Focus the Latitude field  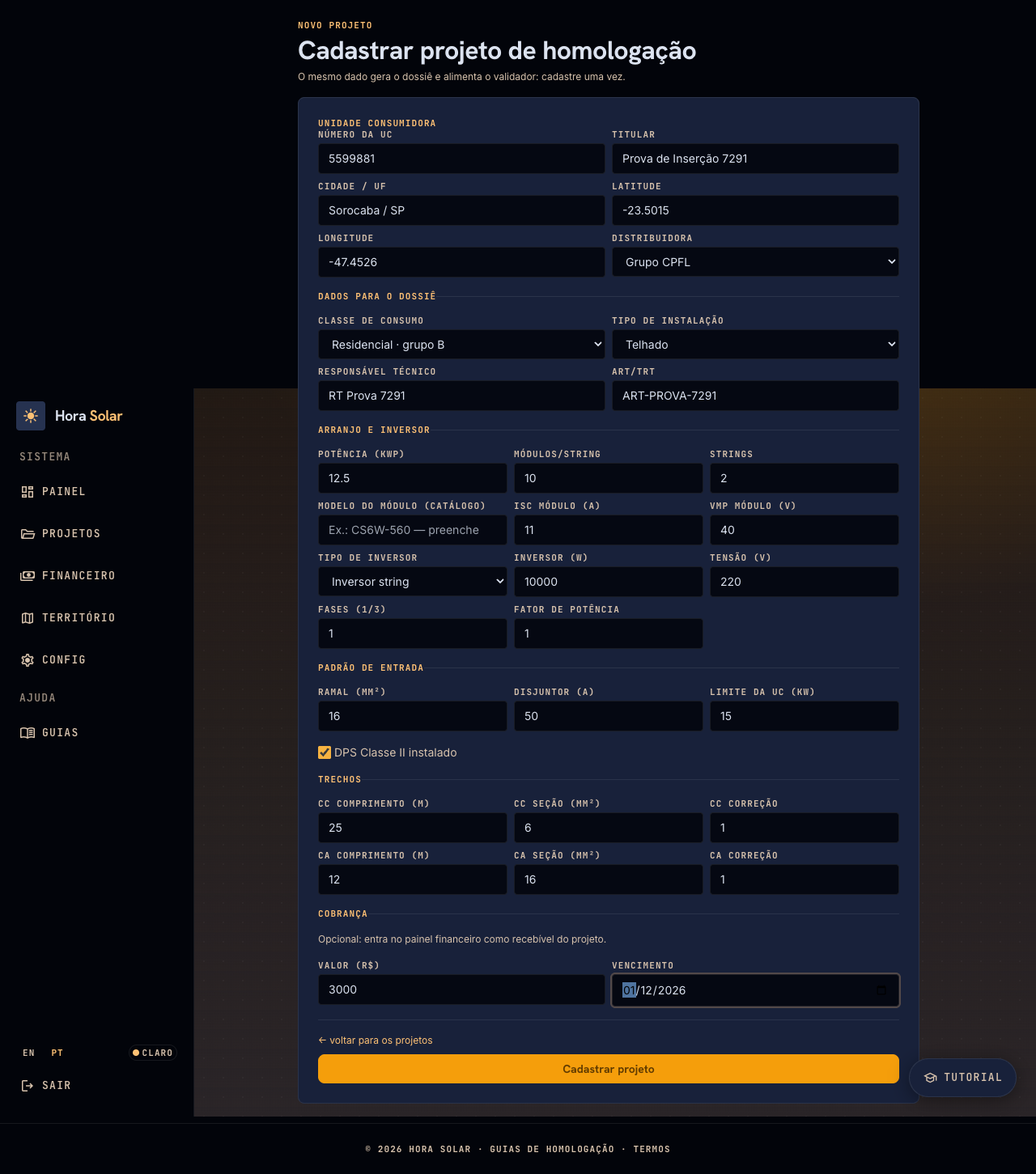[x=755, y=210]
